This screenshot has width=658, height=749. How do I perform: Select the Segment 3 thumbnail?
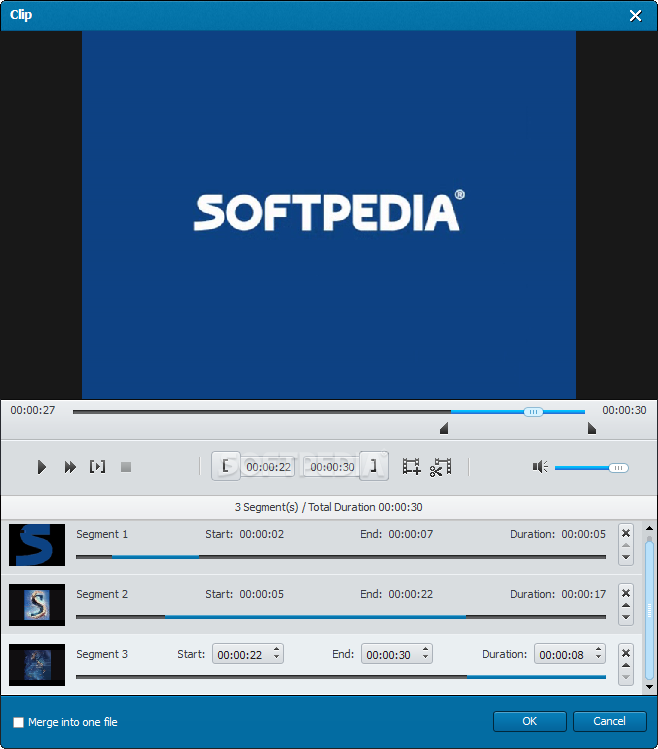click(37, 665)
